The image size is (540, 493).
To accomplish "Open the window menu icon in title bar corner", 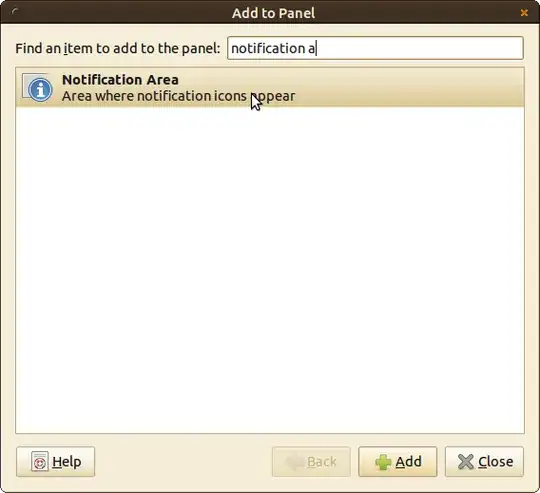I will 14,11.
